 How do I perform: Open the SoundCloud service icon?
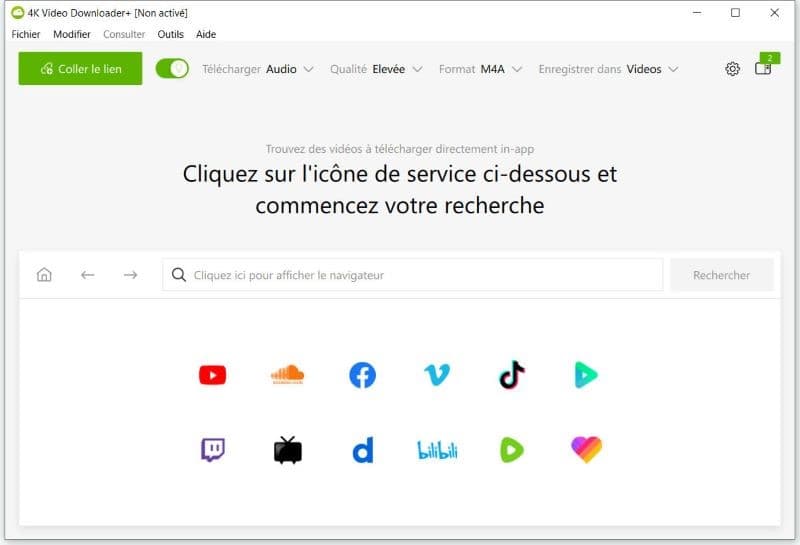pyautogui.click(x=287, y=375)
